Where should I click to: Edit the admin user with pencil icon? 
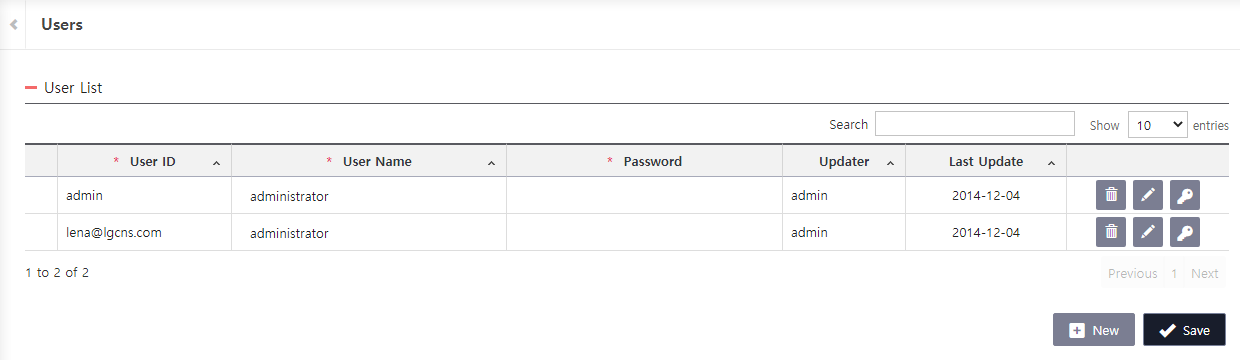click(1148, 196)
